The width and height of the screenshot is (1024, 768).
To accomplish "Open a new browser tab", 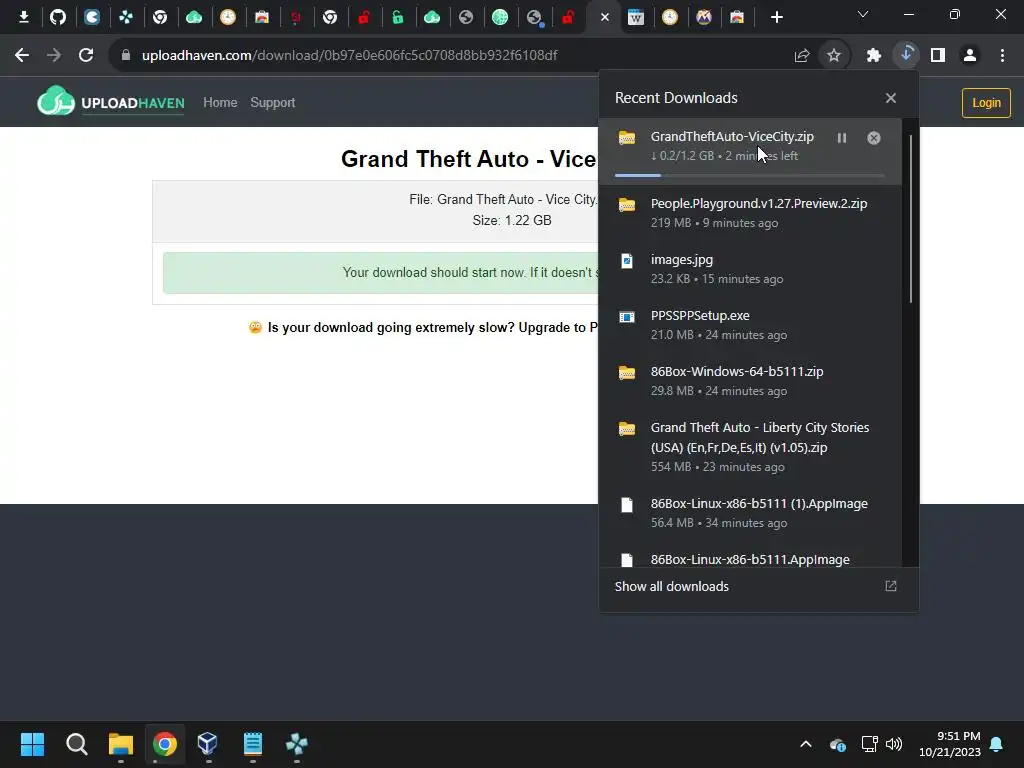I will pos(776,17).
